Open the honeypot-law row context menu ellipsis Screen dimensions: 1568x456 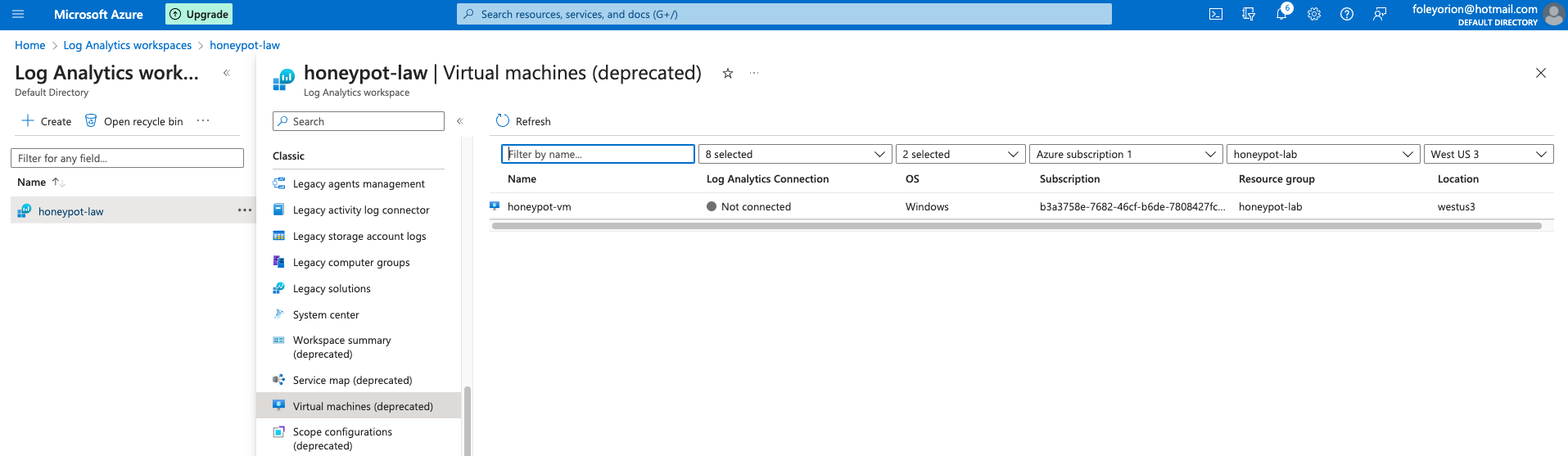click(245, 210)
